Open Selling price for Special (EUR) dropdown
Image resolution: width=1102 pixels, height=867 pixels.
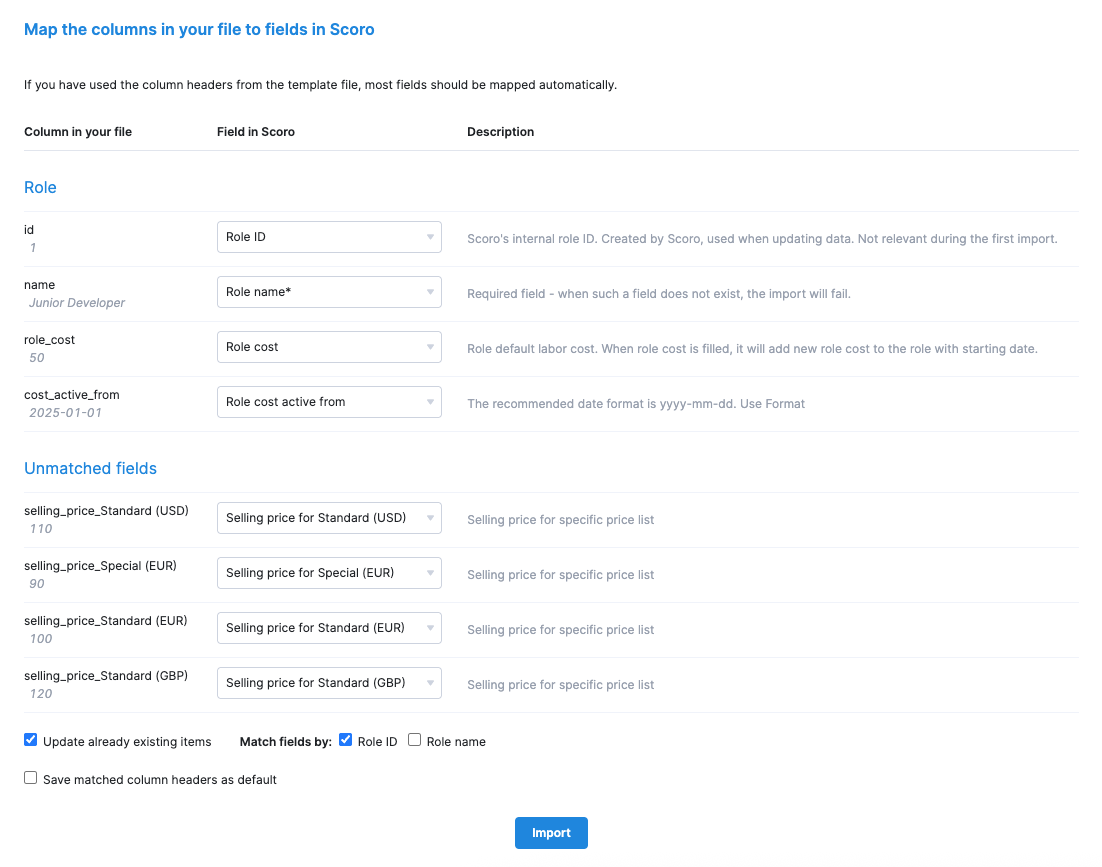click(329, 573)
